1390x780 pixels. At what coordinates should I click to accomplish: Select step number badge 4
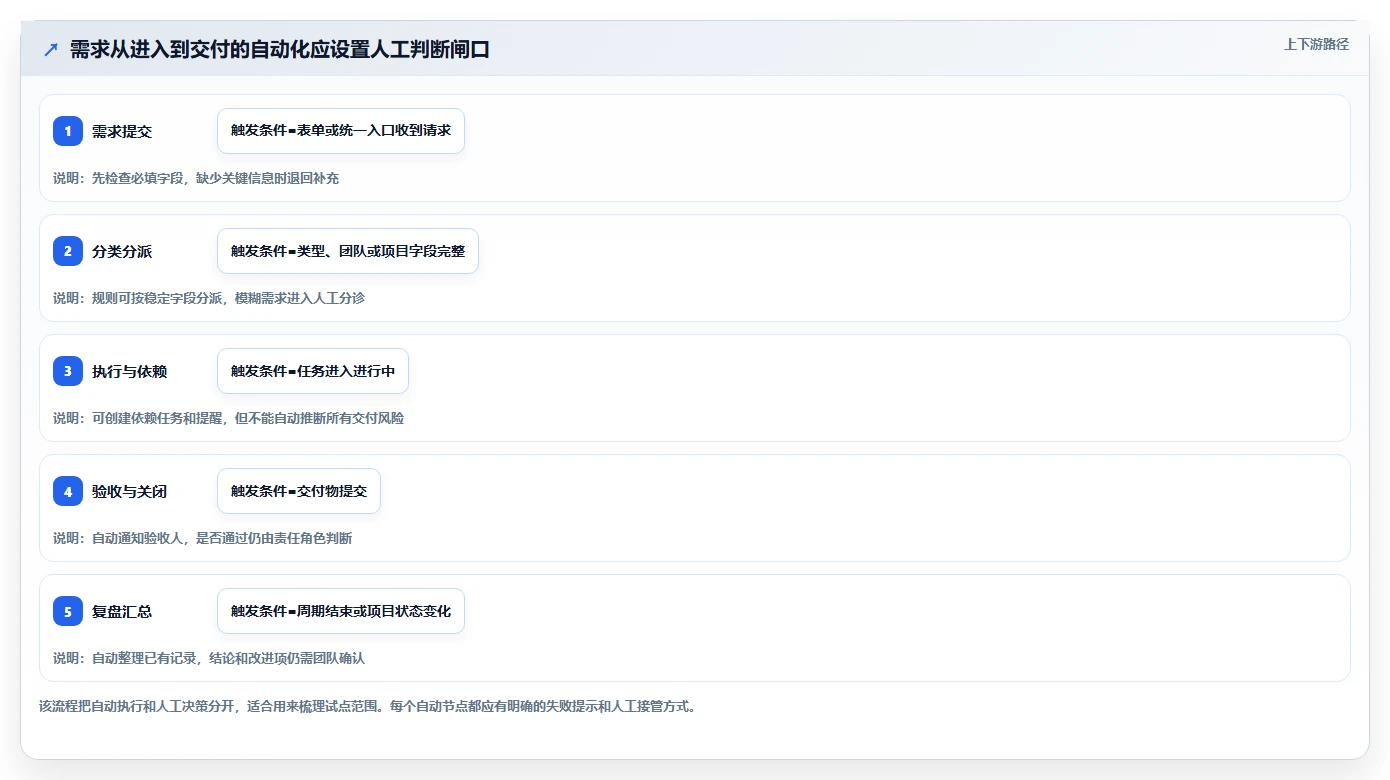click(x=68, y=491)
